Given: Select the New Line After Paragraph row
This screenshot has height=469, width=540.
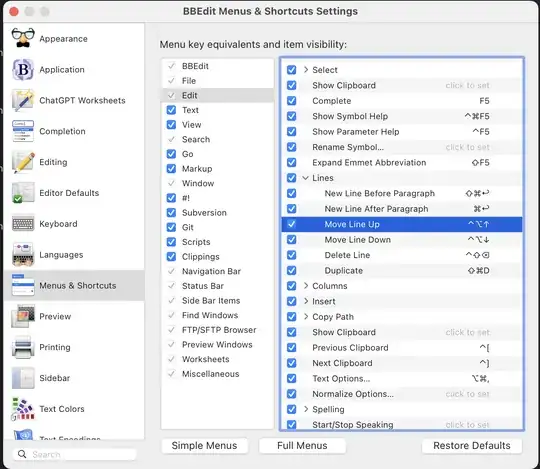Looking at the screenshot, I should tap(402, 209).
